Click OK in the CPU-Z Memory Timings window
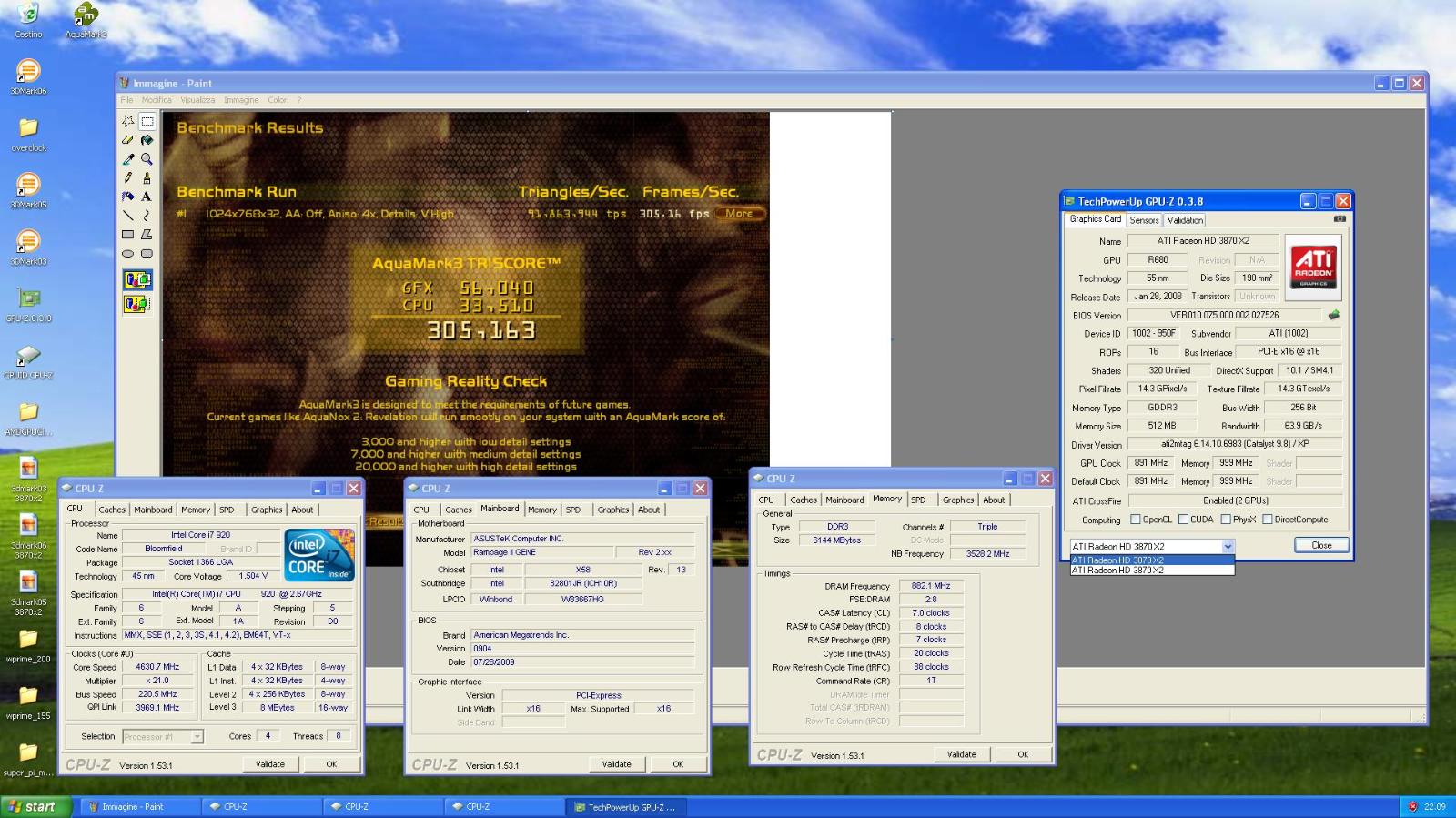1456x818 pixels. 1023,754
